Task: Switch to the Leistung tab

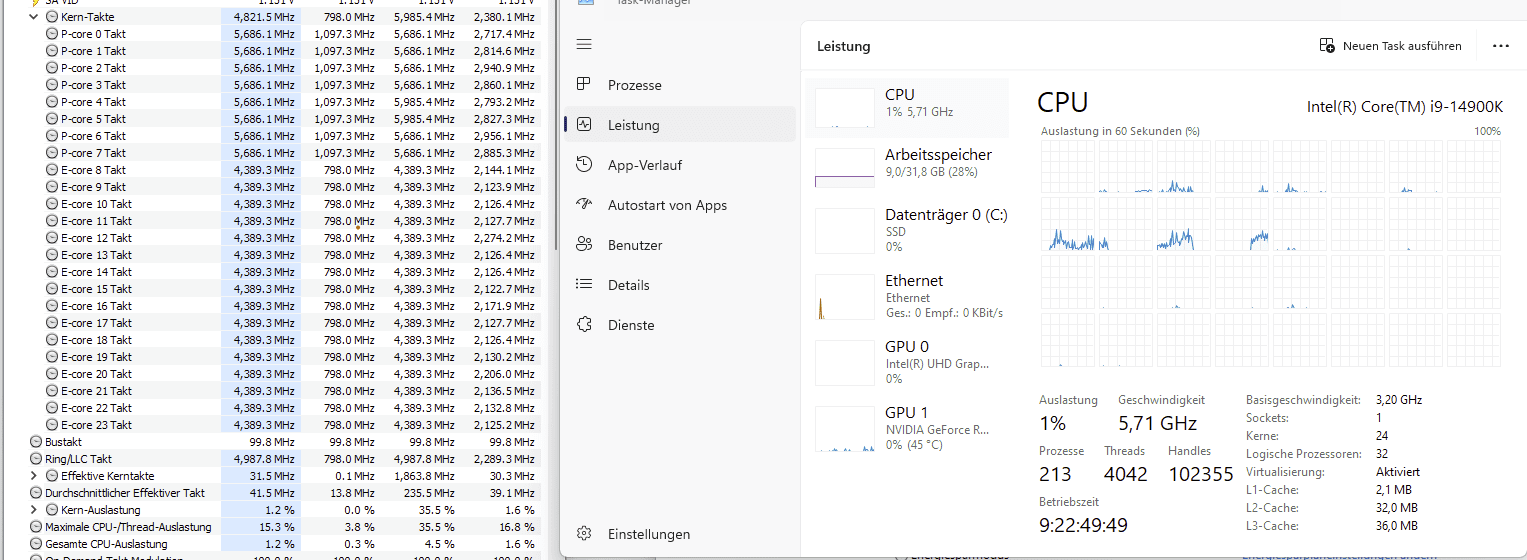Action: click(x=633, y=125)
